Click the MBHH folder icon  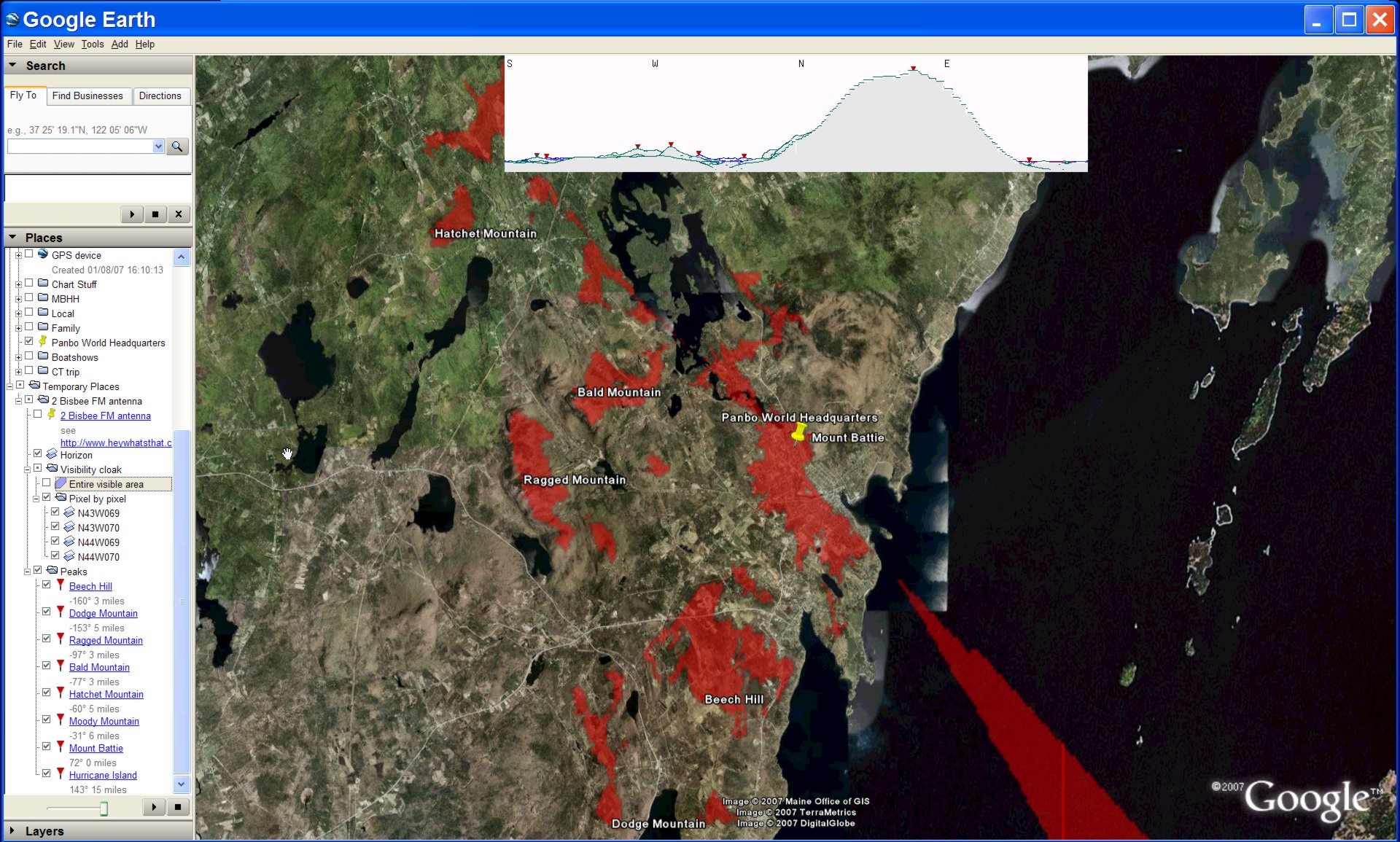43,298
